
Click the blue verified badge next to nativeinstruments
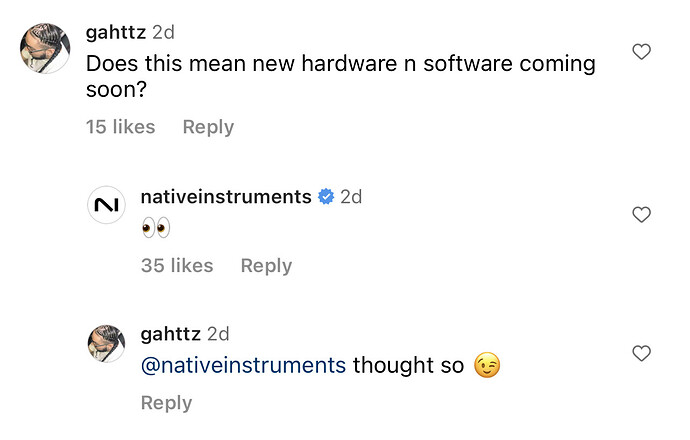coord(326,197)
